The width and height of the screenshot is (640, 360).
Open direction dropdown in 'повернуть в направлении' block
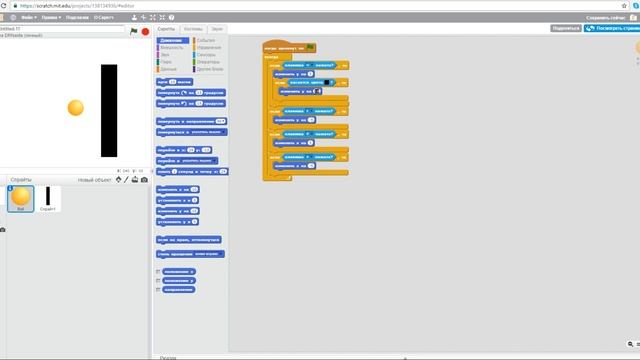coord(223,121)
